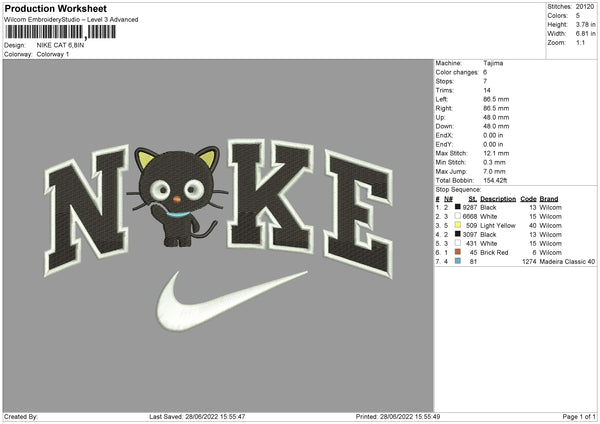Click the Light Yellow description text

coord(498,225)
